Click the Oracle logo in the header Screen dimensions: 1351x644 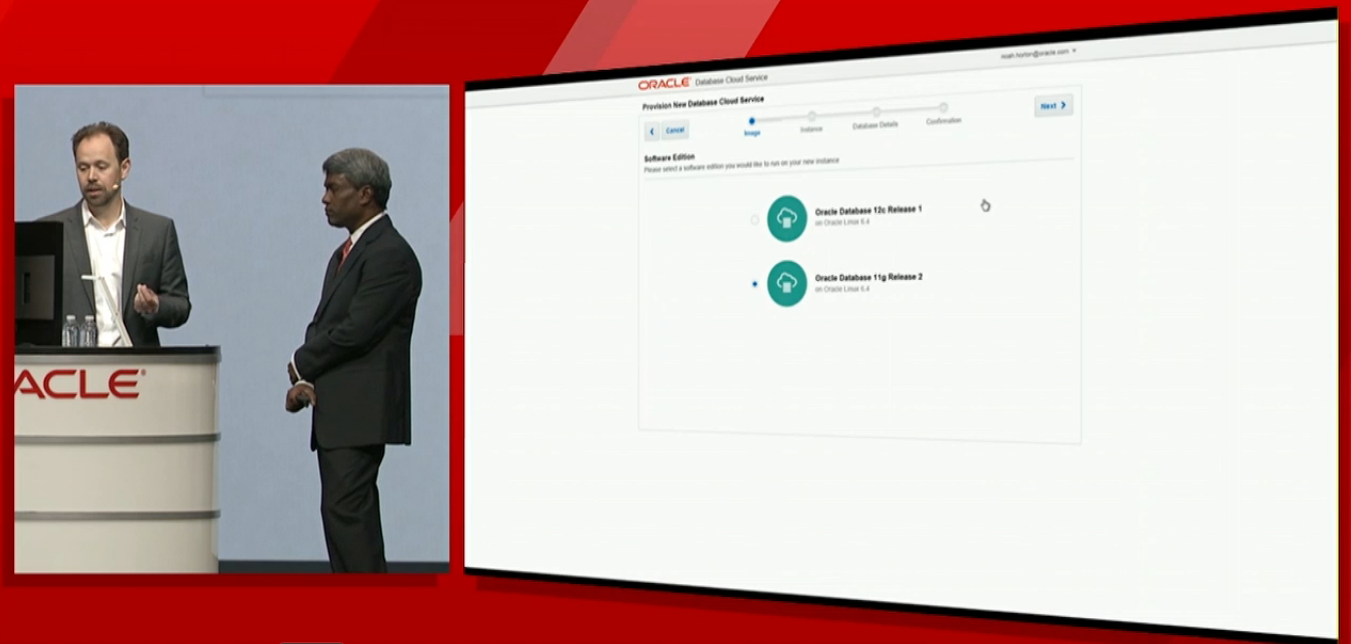click(665, 83)
